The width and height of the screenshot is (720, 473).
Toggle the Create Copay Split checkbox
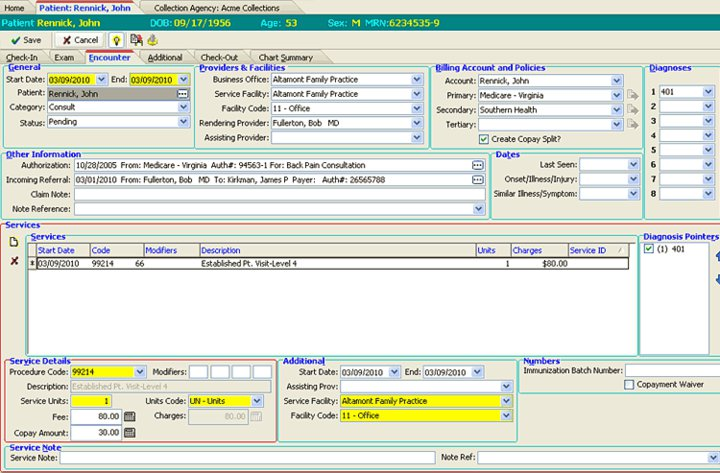(x=485, y=139)
